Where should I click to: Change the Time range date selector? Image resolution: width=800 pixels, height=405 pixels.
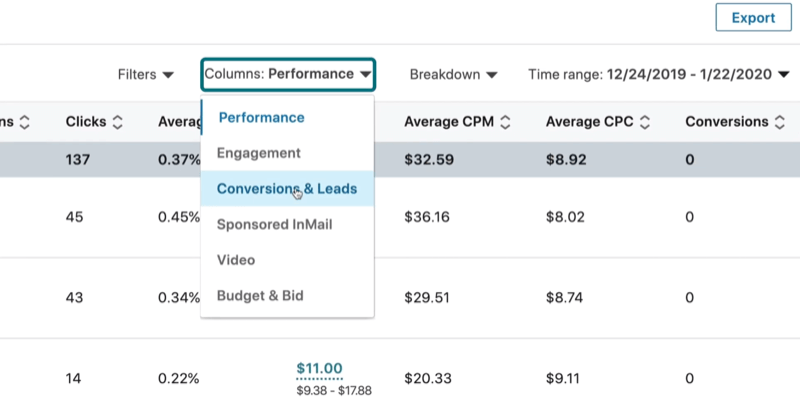(x=657, y=74)
